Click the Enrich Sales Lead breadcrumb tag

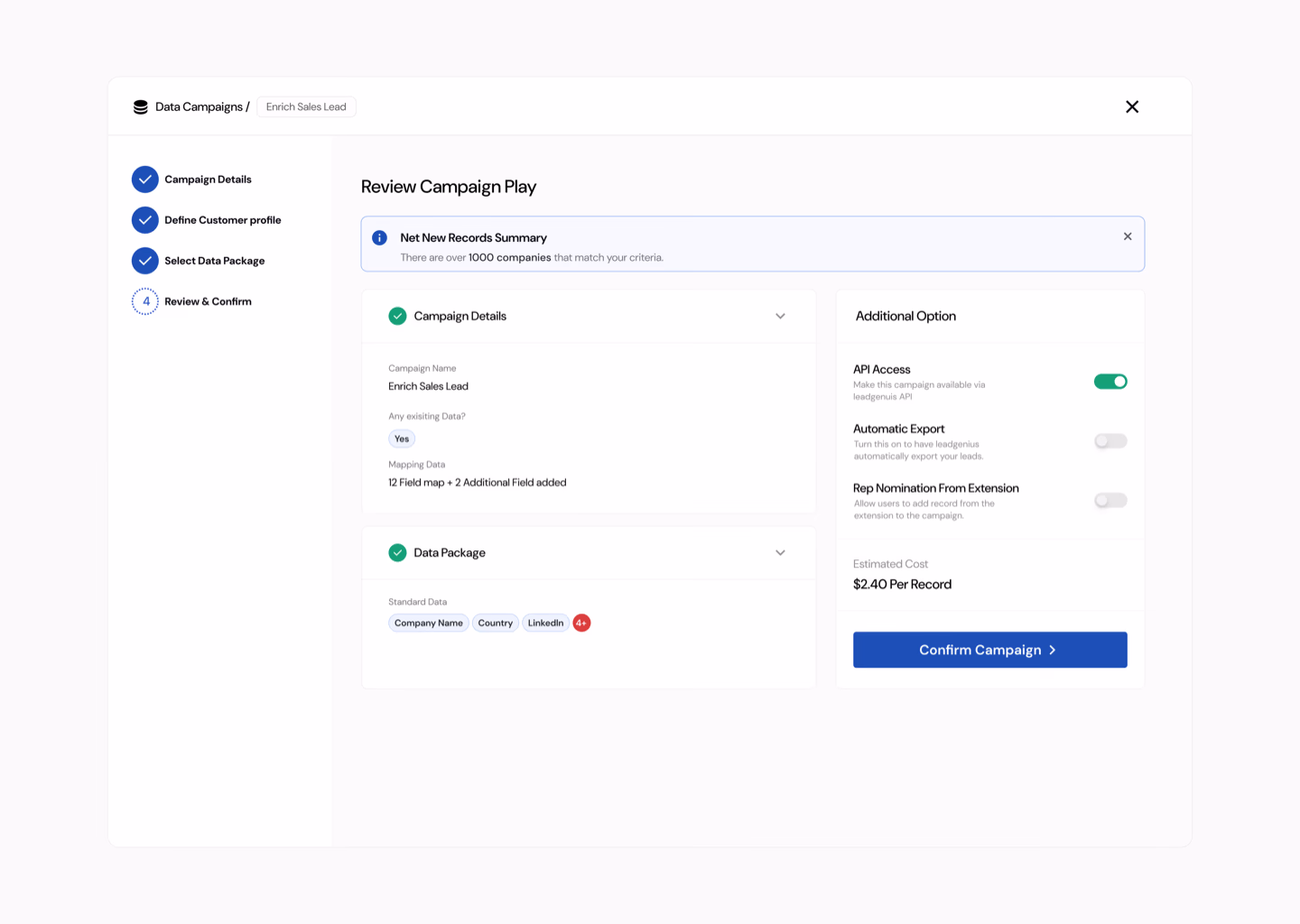click(306, 107)
